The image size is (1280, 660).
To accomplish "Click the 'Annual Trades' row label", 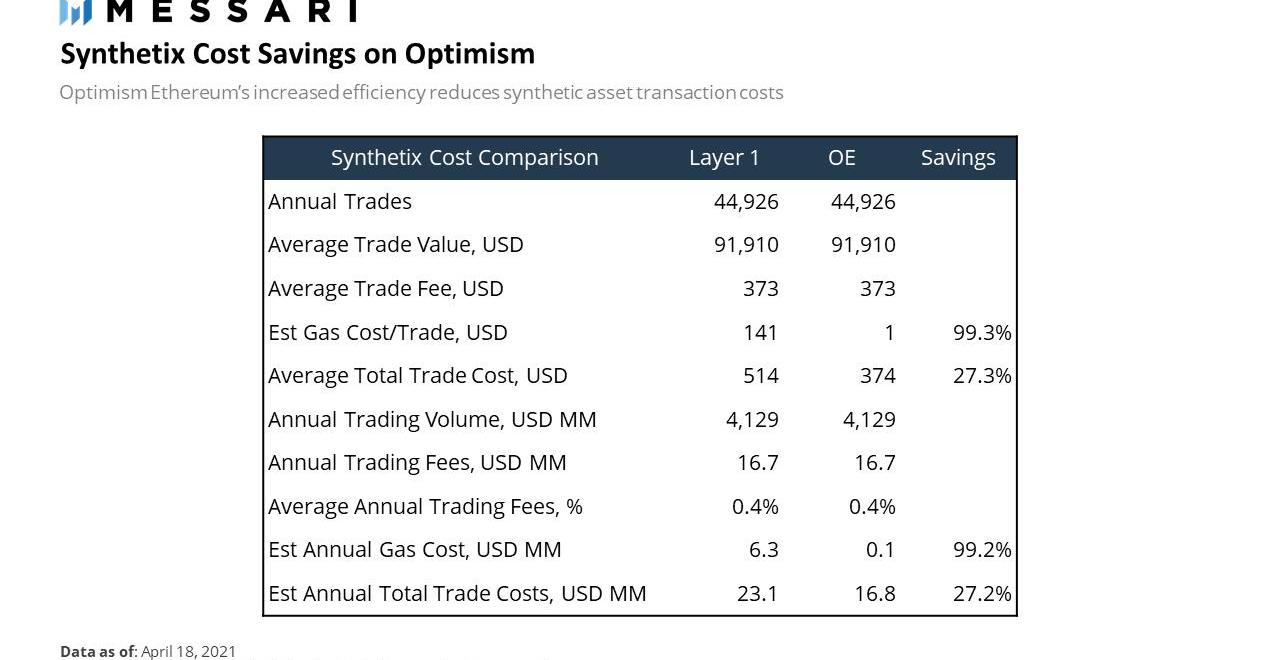I will click(340, 202).
